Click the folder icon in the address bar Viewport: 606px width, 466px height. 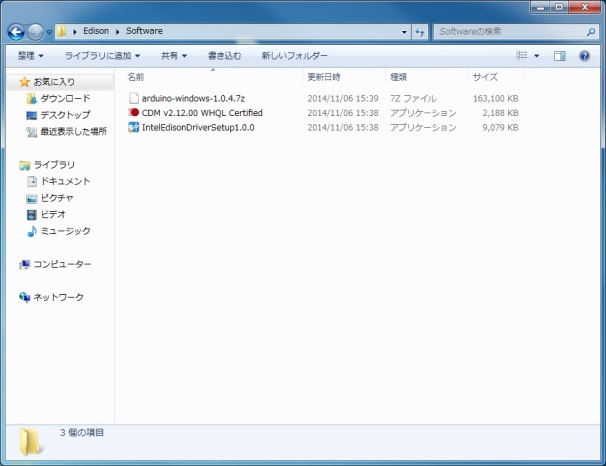(61, 31)
